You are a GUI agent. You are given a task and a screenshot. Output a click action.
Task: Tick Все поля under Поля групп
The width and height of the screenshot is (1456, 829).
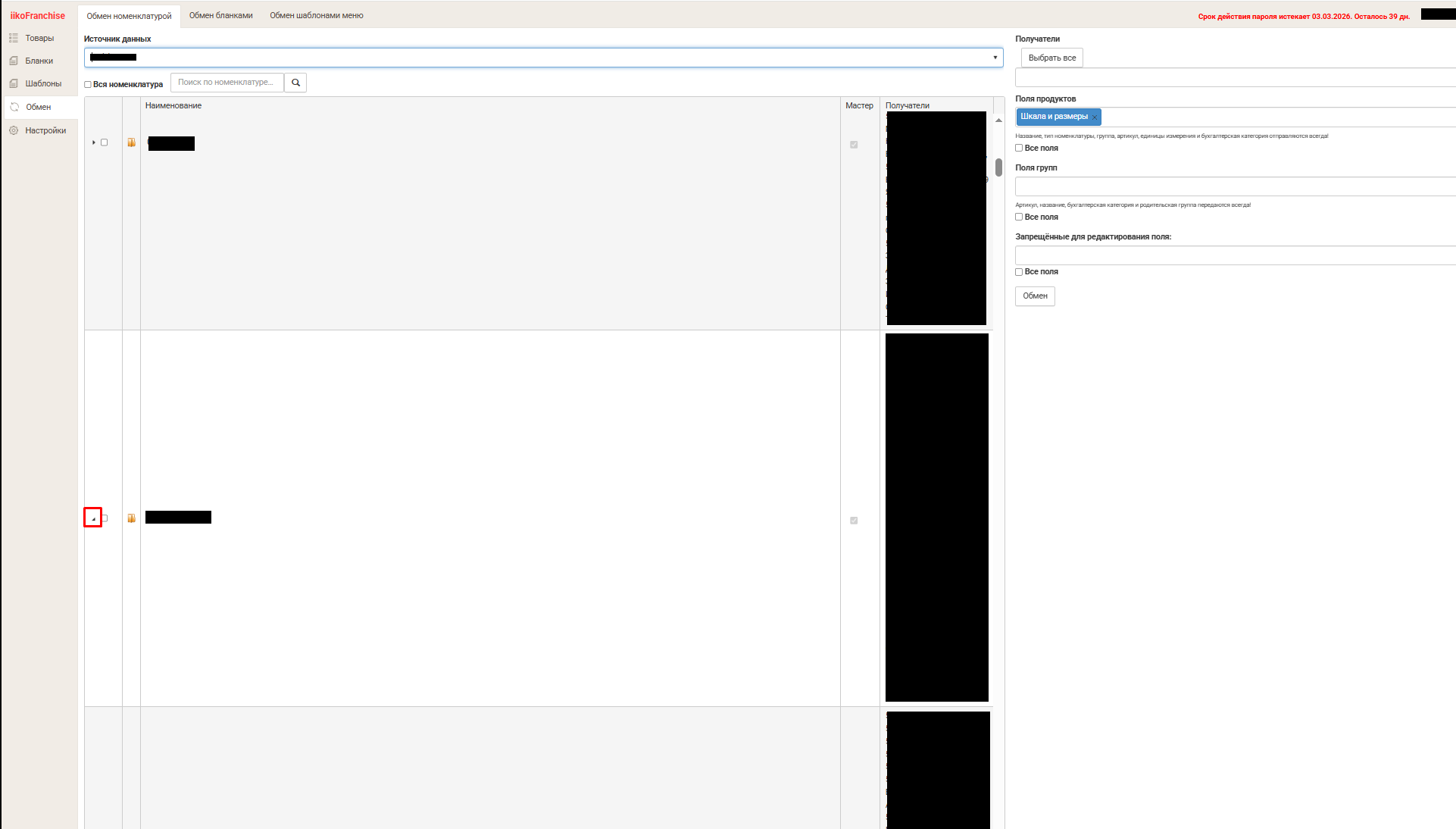tap(1019, 217)
